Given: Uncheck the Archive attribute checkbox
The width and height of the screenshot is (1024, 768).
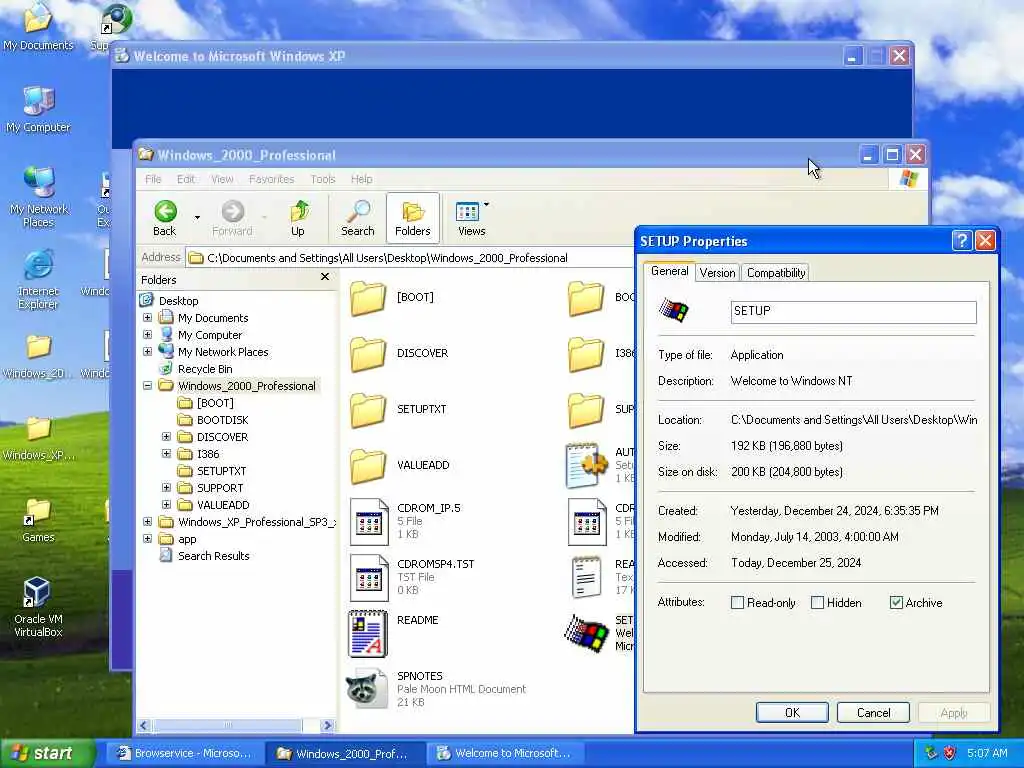Looking at the screenshot, I should pos(896,603).
